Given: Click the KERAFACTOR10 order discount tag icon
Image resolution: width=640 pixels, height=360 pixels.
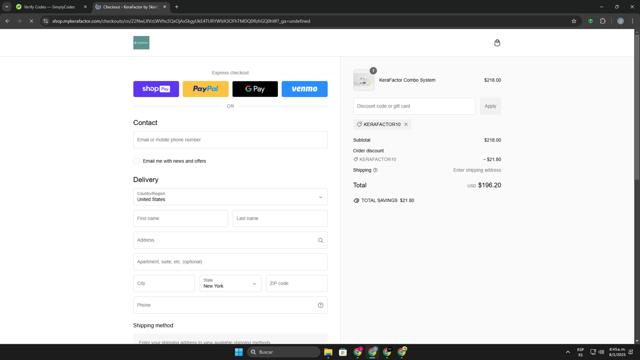Looking at the screenshot, I should [356, 159].
